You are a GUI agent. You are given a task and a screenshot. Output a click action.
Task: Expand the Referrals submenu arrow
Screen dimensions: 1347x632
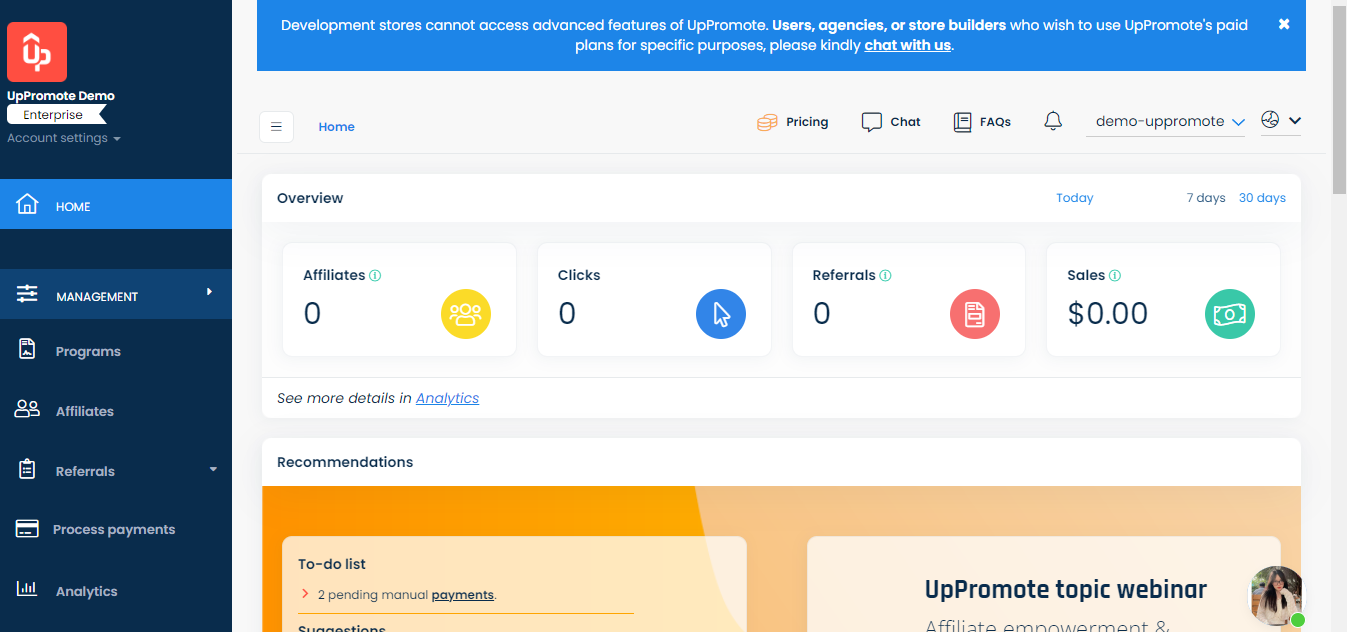point(213,469)
